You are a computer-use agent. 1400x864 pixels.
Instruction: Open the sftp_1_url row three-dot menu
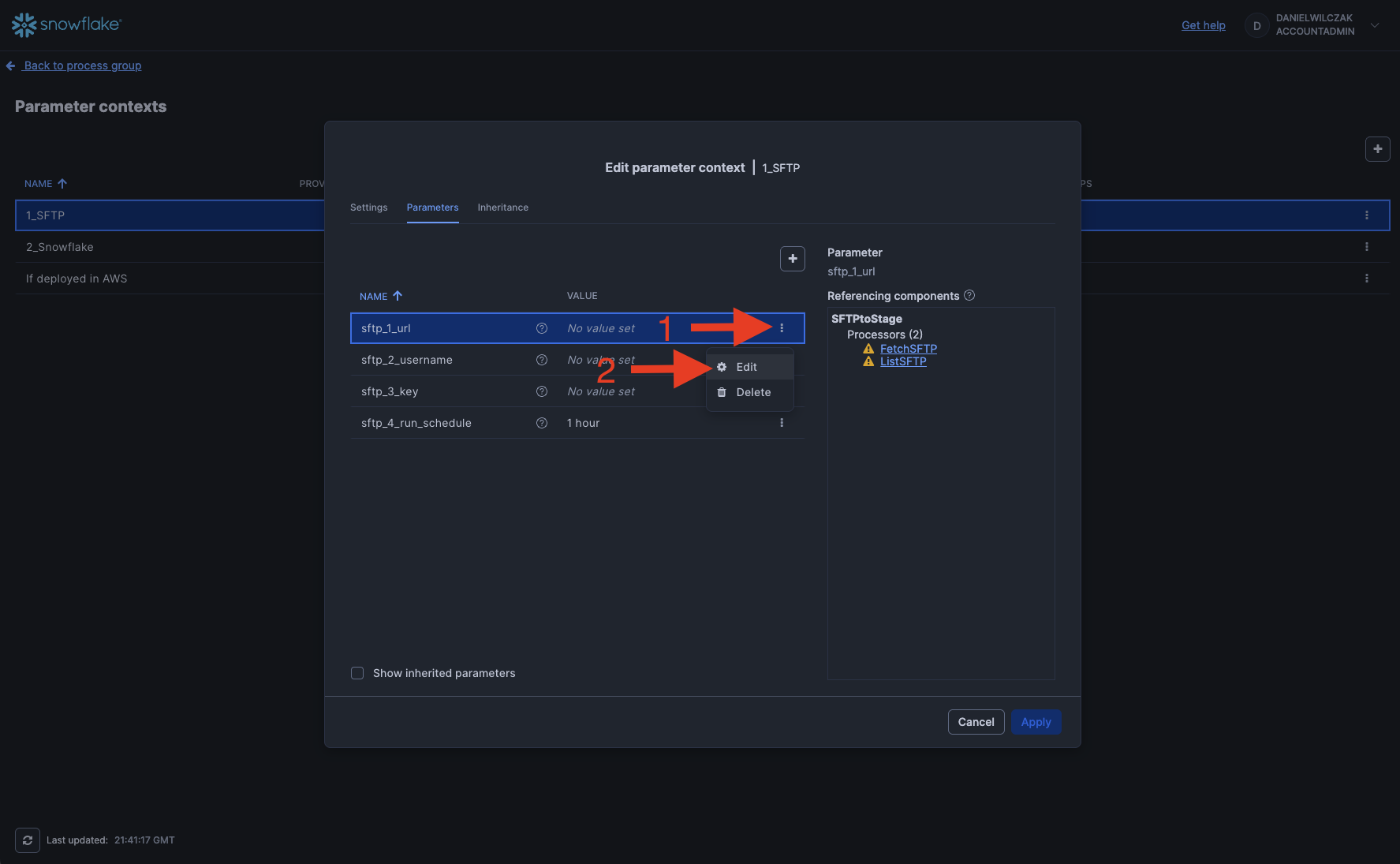(782, 328)
